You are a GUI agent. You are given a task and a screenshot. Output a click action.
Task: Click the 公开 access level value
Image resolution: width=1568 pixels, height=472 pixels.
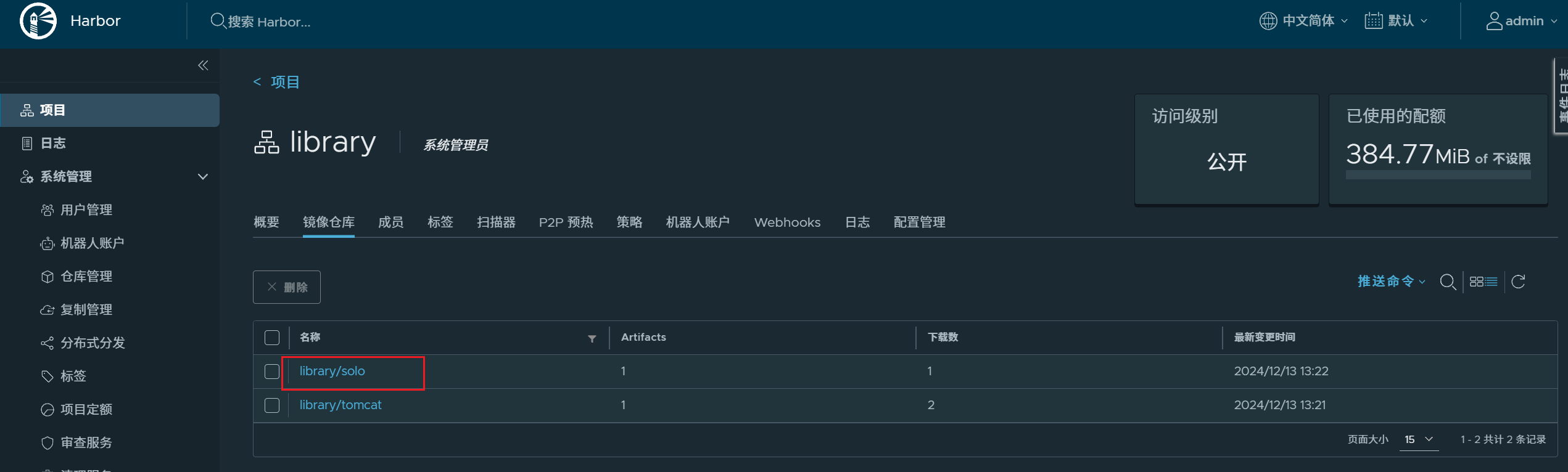1227,162
